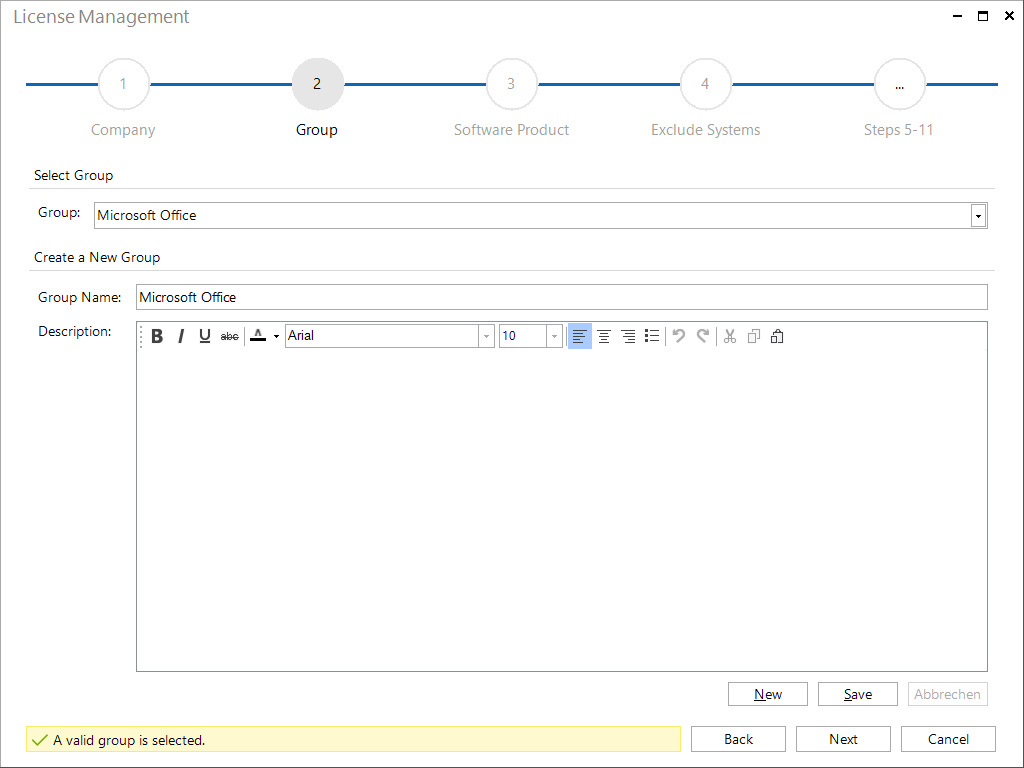This screenshot has width=1024, height=768.
Task: Save the group with Save button
Action: [x=857, y=694]
